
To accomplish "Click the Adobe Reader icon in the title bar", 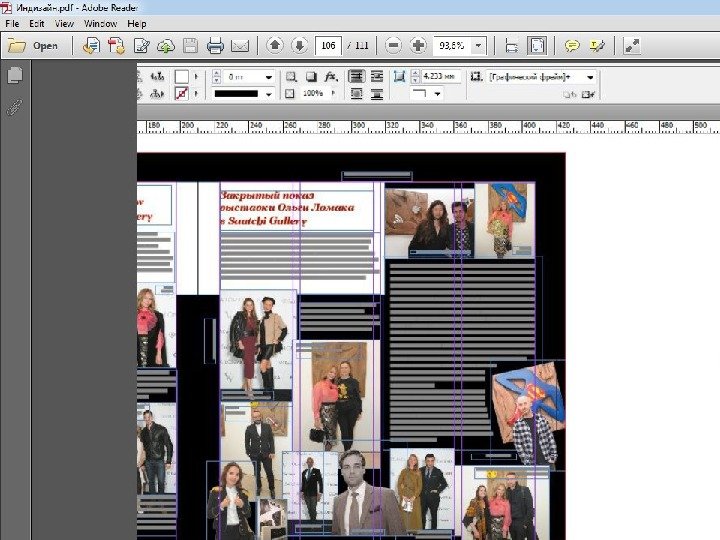I will coord(6,8).
